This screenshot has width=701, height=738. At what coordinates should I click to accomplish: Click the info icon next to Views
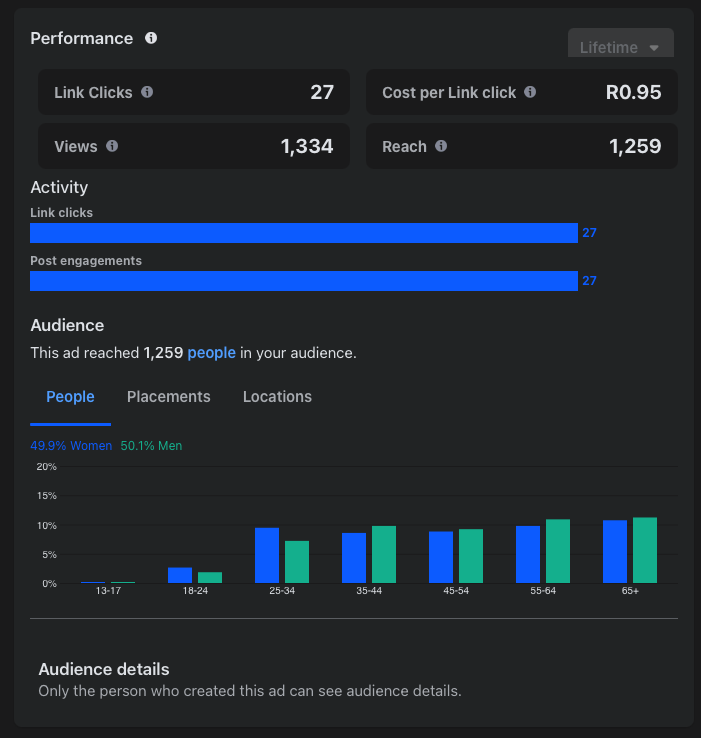pyautogui.click(x=112, y=146)
